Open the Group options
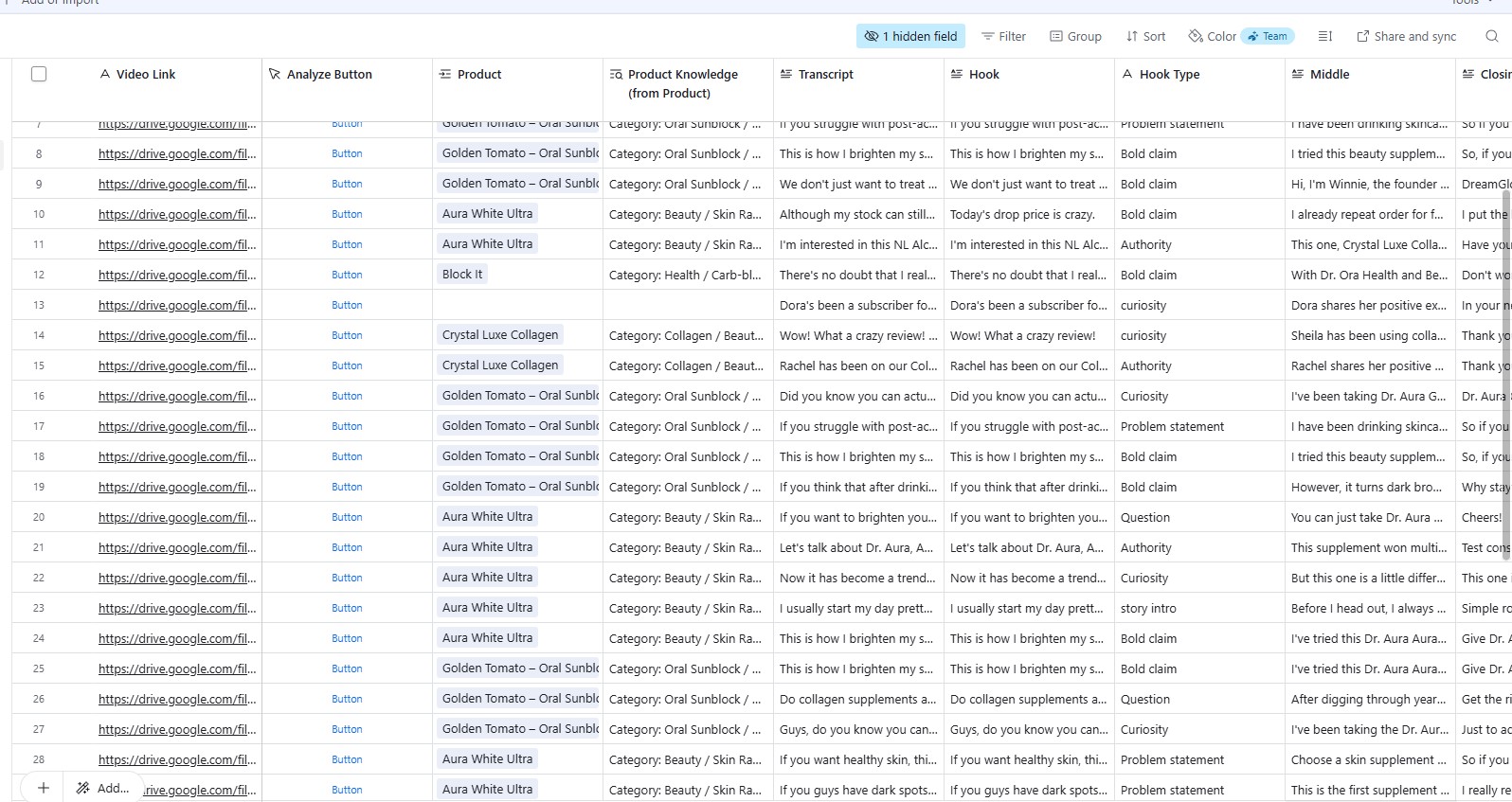Viewport: 1512px width, 802px height. [1075, 36]
